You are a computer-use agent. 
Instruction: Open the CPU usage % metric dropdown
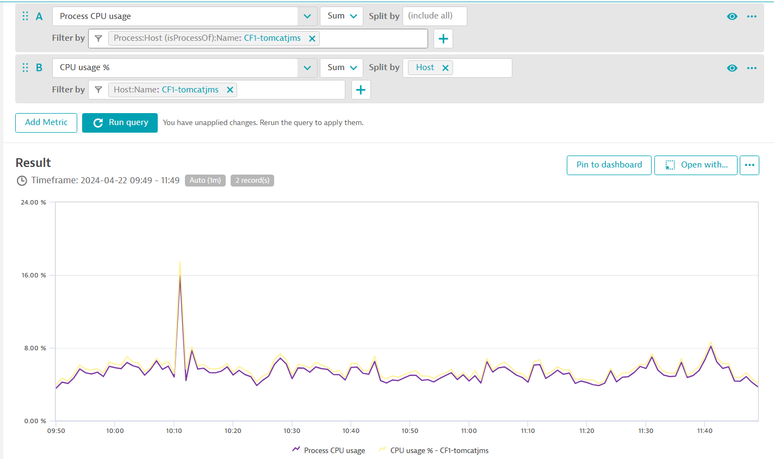click(x=306, y=68)
